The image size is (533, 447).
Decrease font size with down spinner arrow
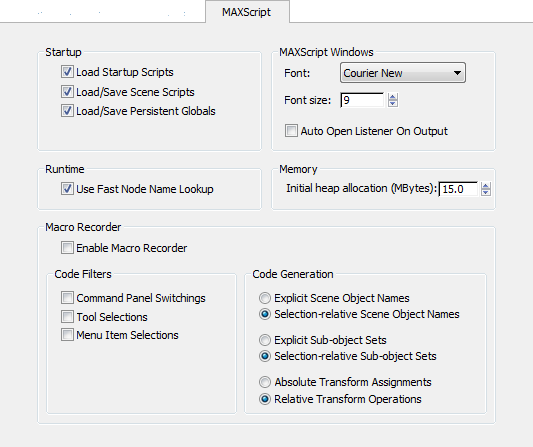393,103
